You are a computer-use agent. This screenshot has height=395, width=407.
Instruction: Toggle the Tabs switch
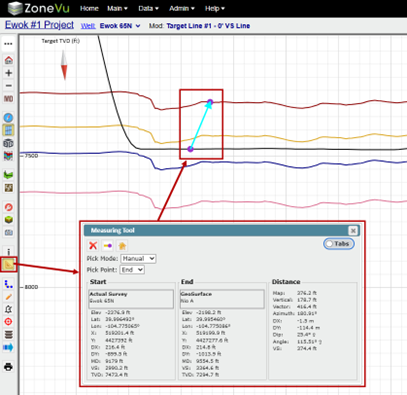point(339,244)
